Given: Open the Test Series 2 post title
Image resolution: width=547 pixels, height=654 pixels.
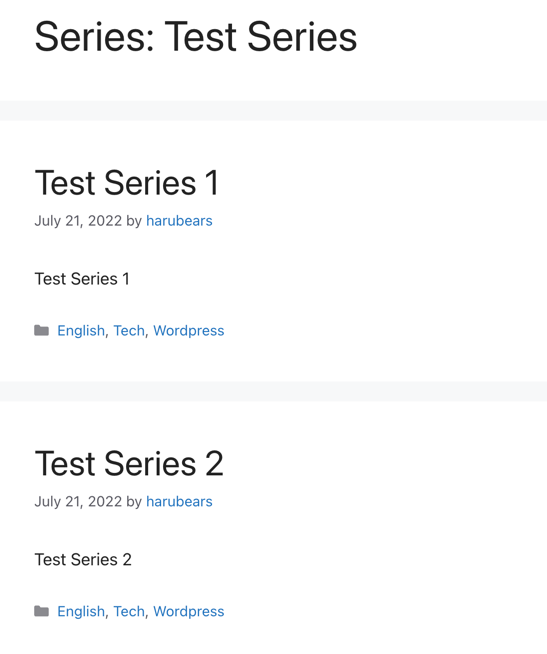Looking at the screenshot, I should click(x=129, y=463).
